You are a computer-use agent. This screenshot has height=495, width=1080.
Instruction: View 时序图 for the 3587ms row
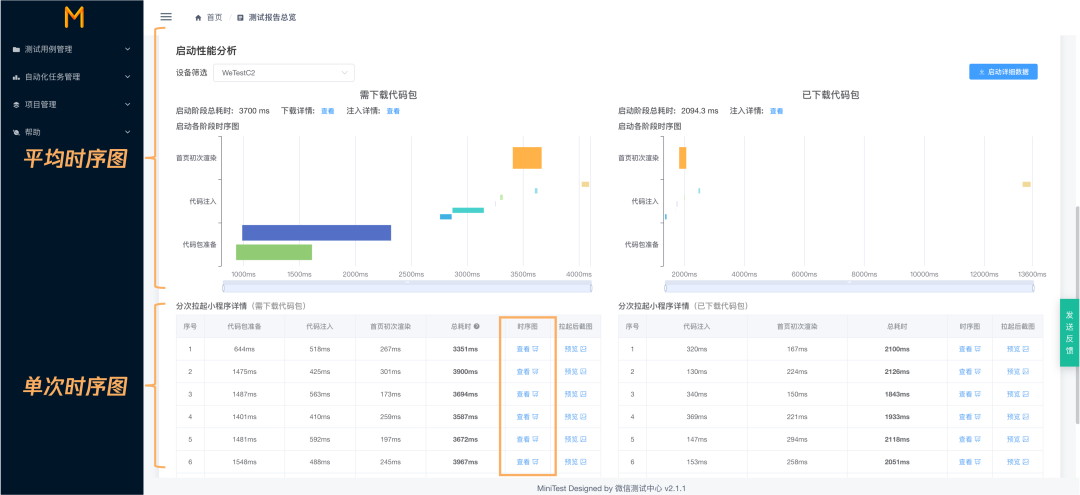point(527,417)
